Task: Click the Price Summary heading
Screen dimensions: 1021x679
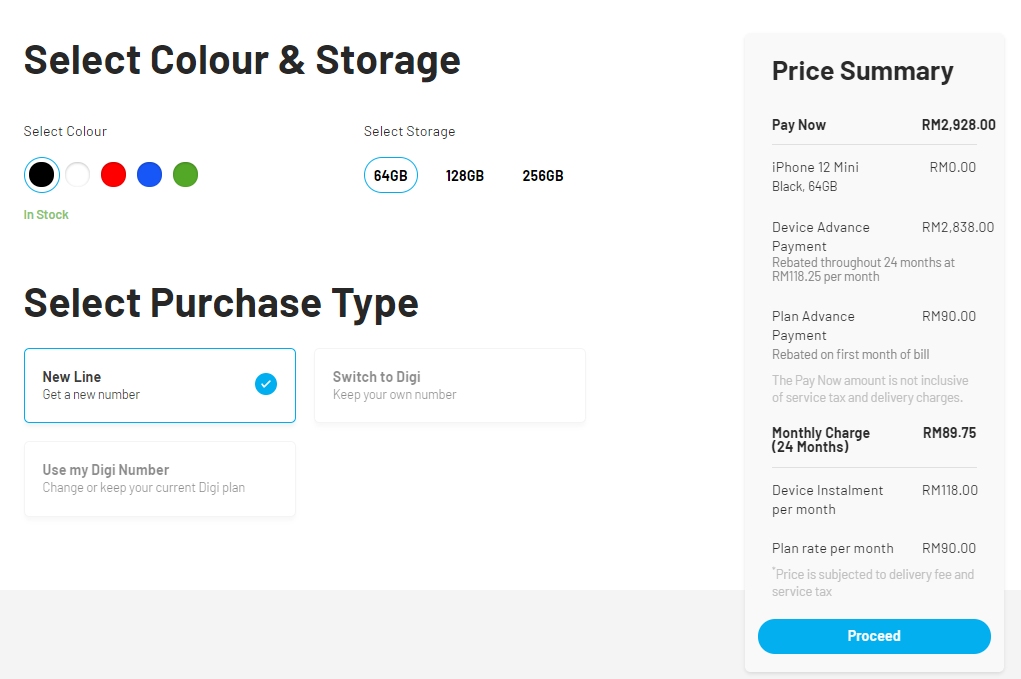Action: (862, 71)
